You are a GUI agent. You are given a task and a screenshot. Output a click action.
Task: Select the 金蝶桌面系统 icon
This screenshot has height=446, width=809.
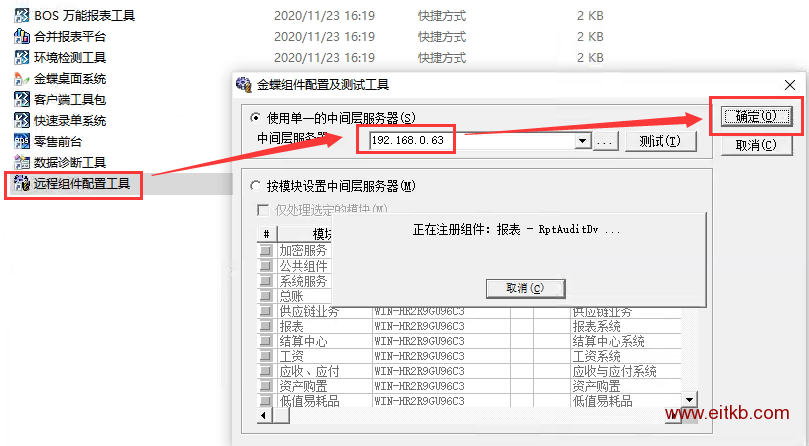22,78
